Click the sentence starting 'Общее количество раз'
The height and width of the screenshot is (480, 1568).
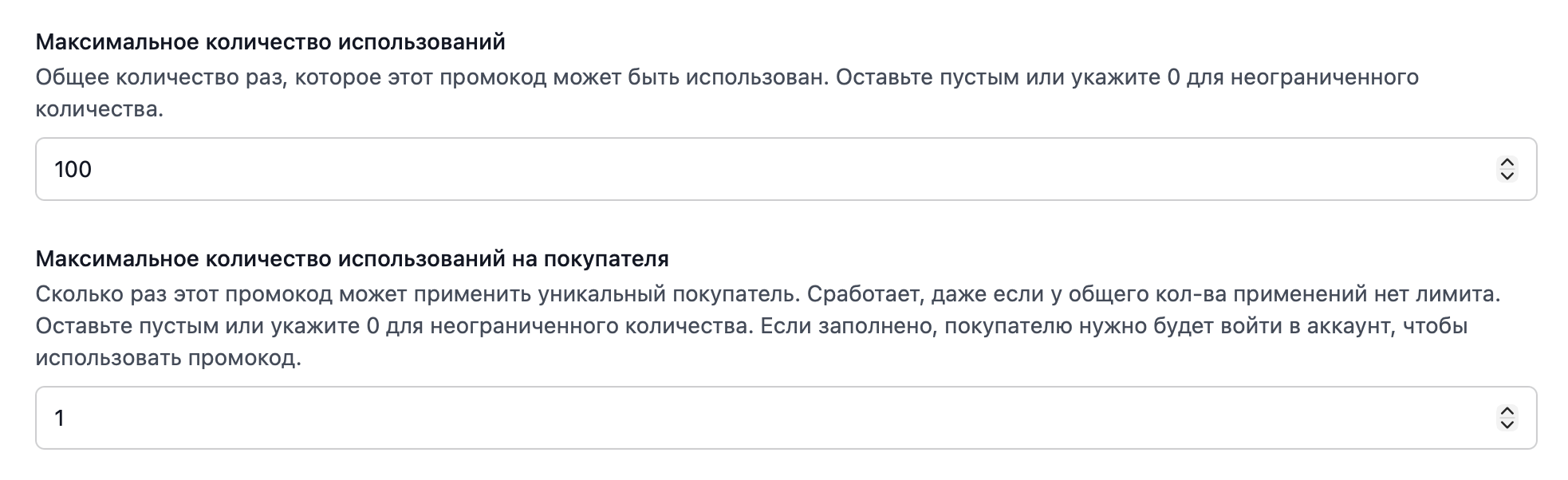pyautogui.click(x=431, y=77)
